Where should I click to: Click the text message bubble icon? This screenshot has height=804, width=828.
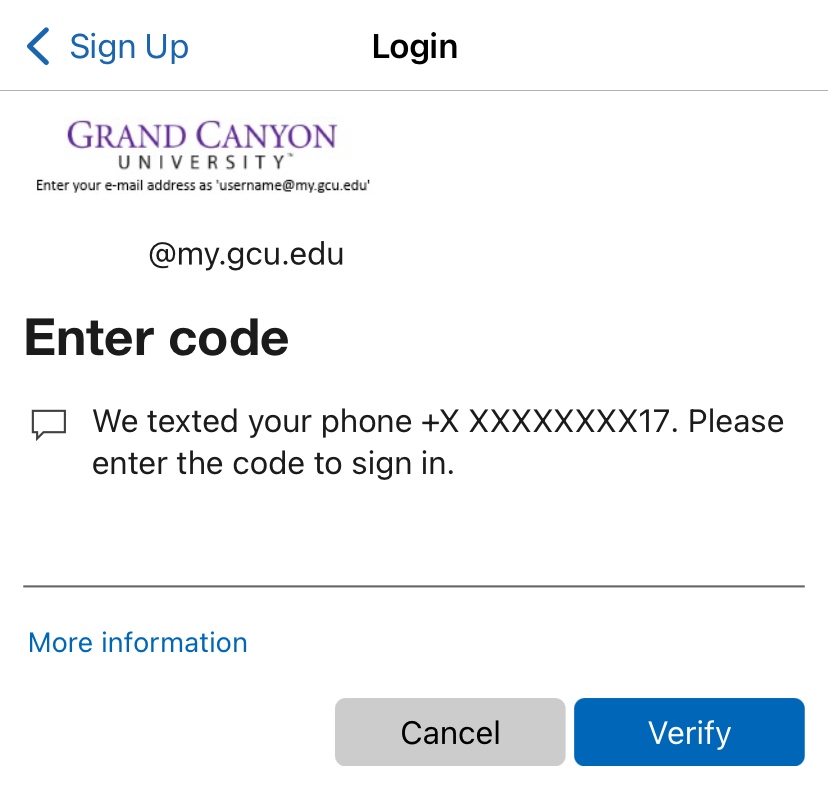(49, 424)
